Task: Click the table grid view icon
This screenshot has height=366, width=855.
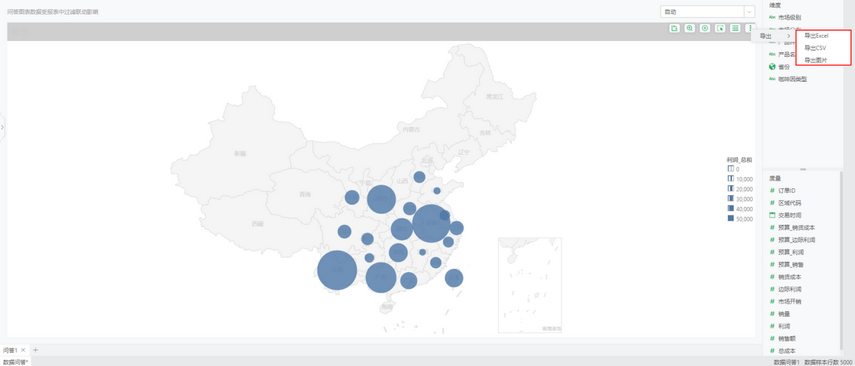Action: [x=736, y=28]
